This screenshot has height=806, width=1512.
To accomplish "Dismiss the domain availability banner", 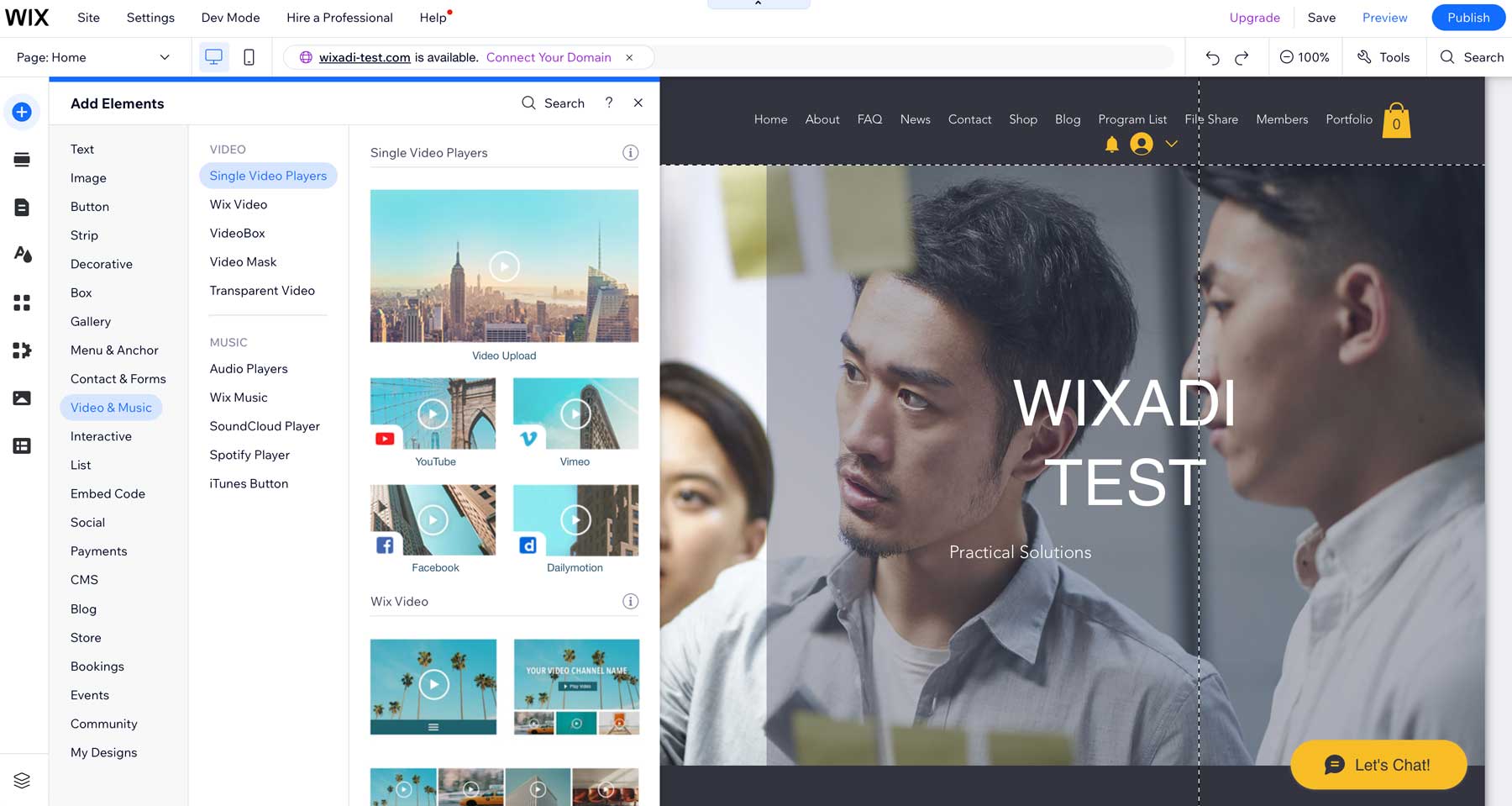I will click(629, 57).
